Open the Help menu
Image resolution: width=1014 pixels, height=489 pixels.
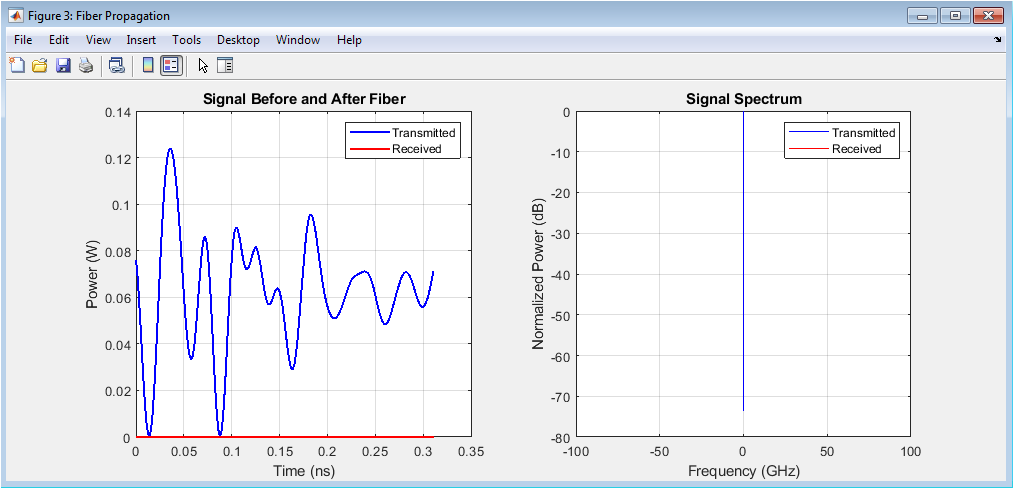(349, 40)
